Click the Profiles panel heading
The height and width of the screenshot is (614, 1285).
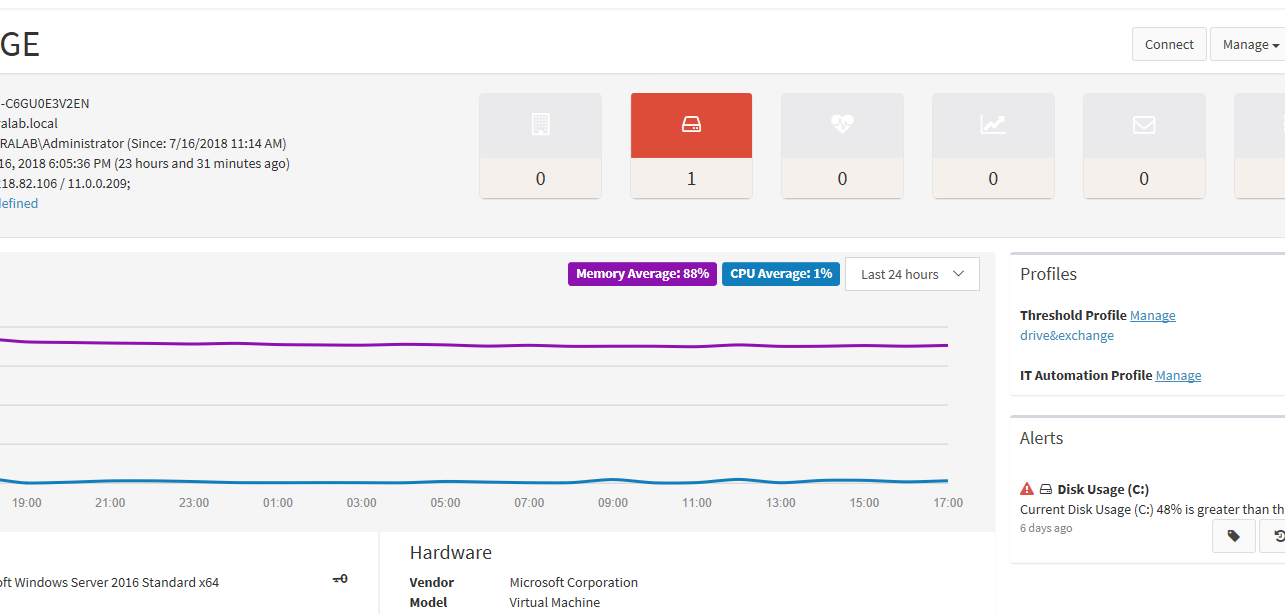pyautogui.click(x=1048, y=274)
